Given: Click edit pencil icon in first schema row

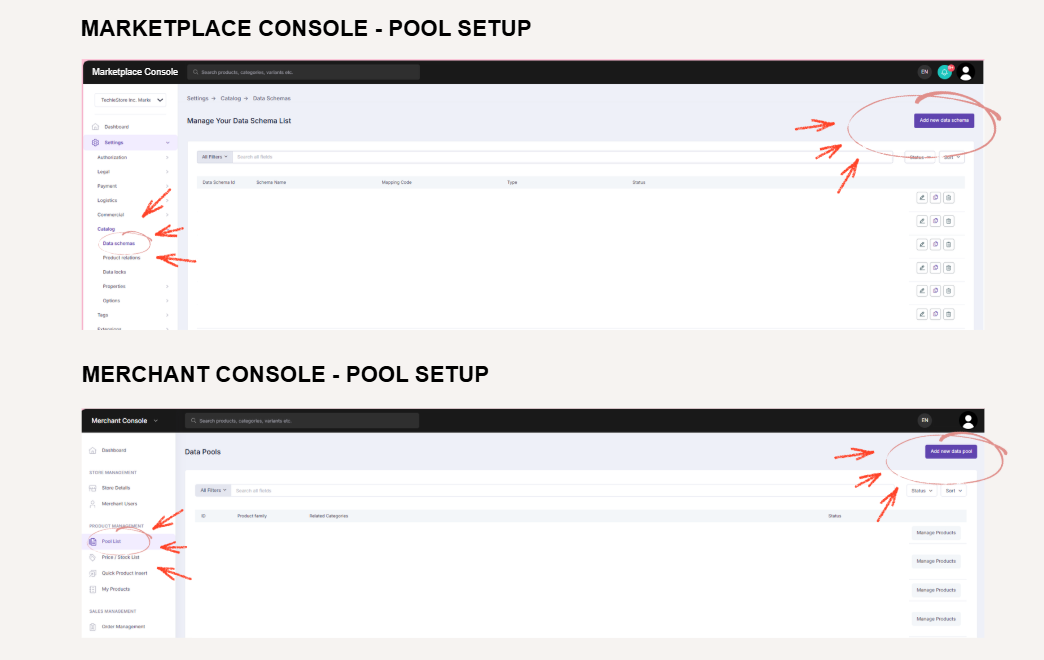Looking at the screenshot, I should coord(921,197).
